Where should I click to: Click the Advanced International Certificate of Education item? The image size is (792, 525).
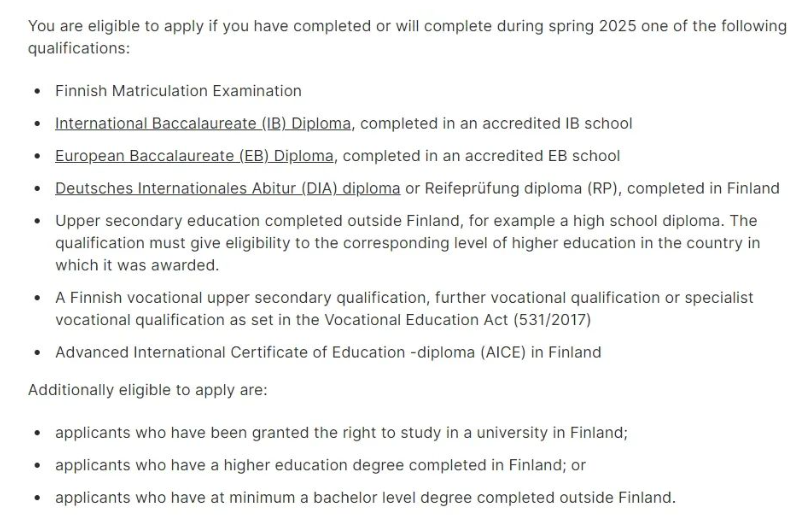(x=328, y=353)
